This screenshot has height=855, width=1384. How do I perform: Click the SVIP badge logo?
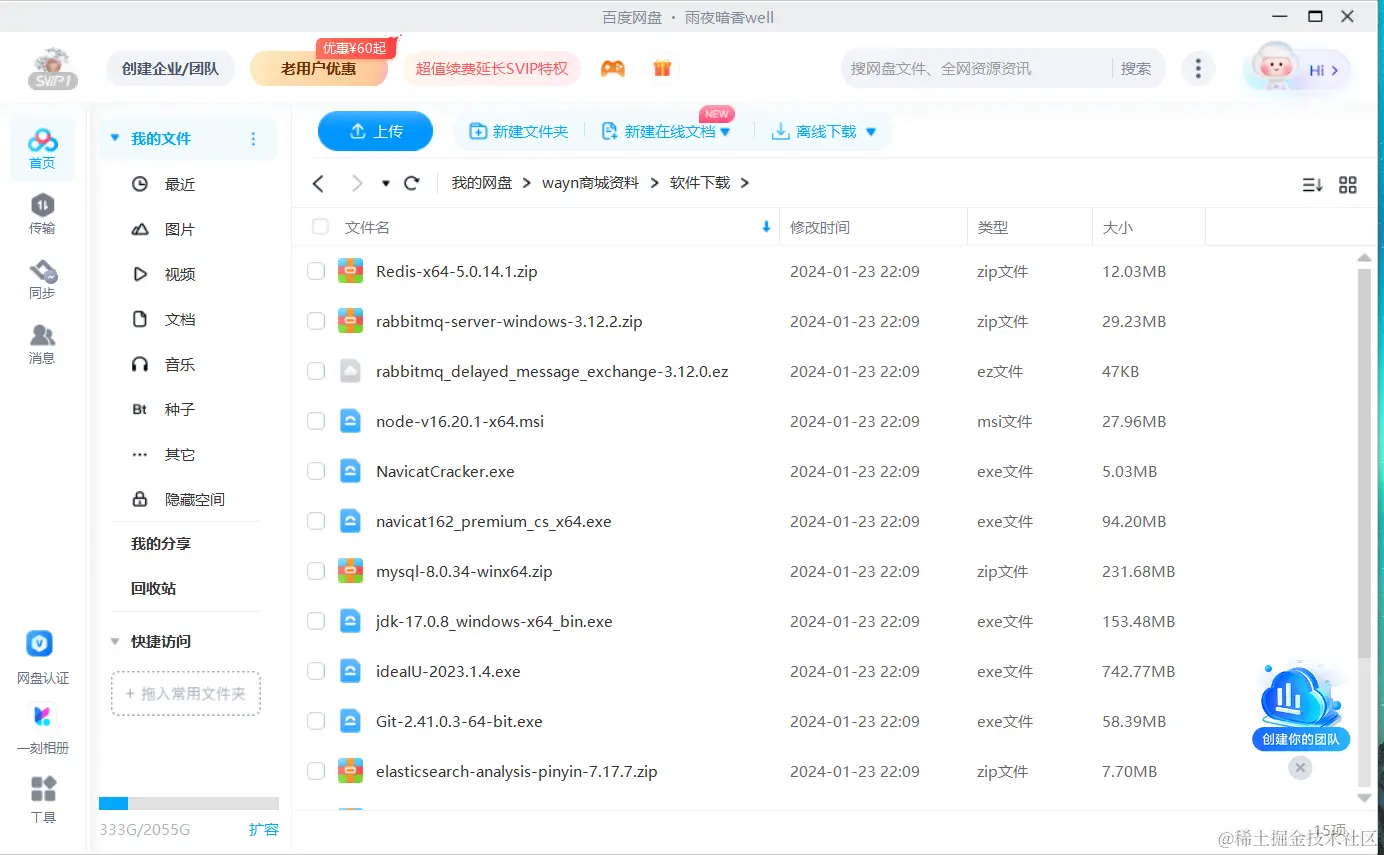pos(53,70)
